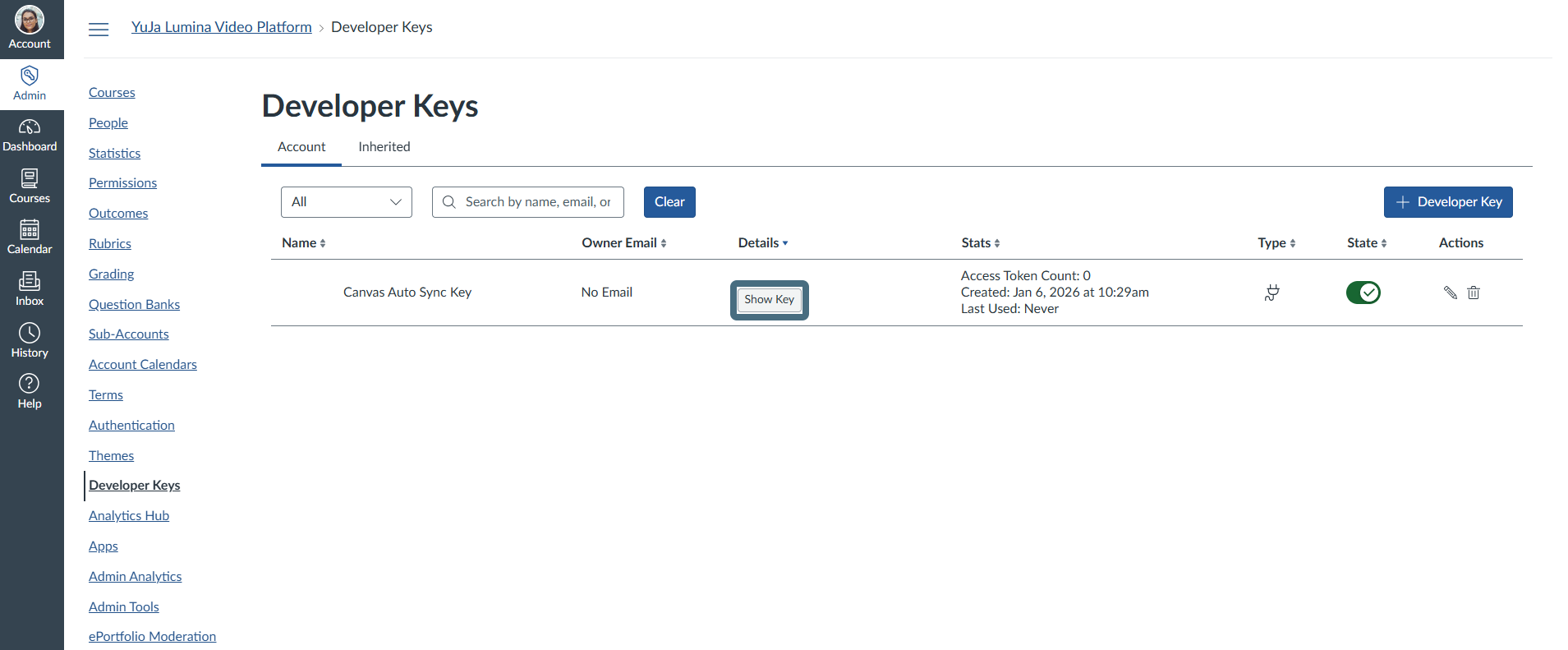Click the Last Used: Never text
1568x650 pixels.
pyautogui.click(x=1009, y=309)
